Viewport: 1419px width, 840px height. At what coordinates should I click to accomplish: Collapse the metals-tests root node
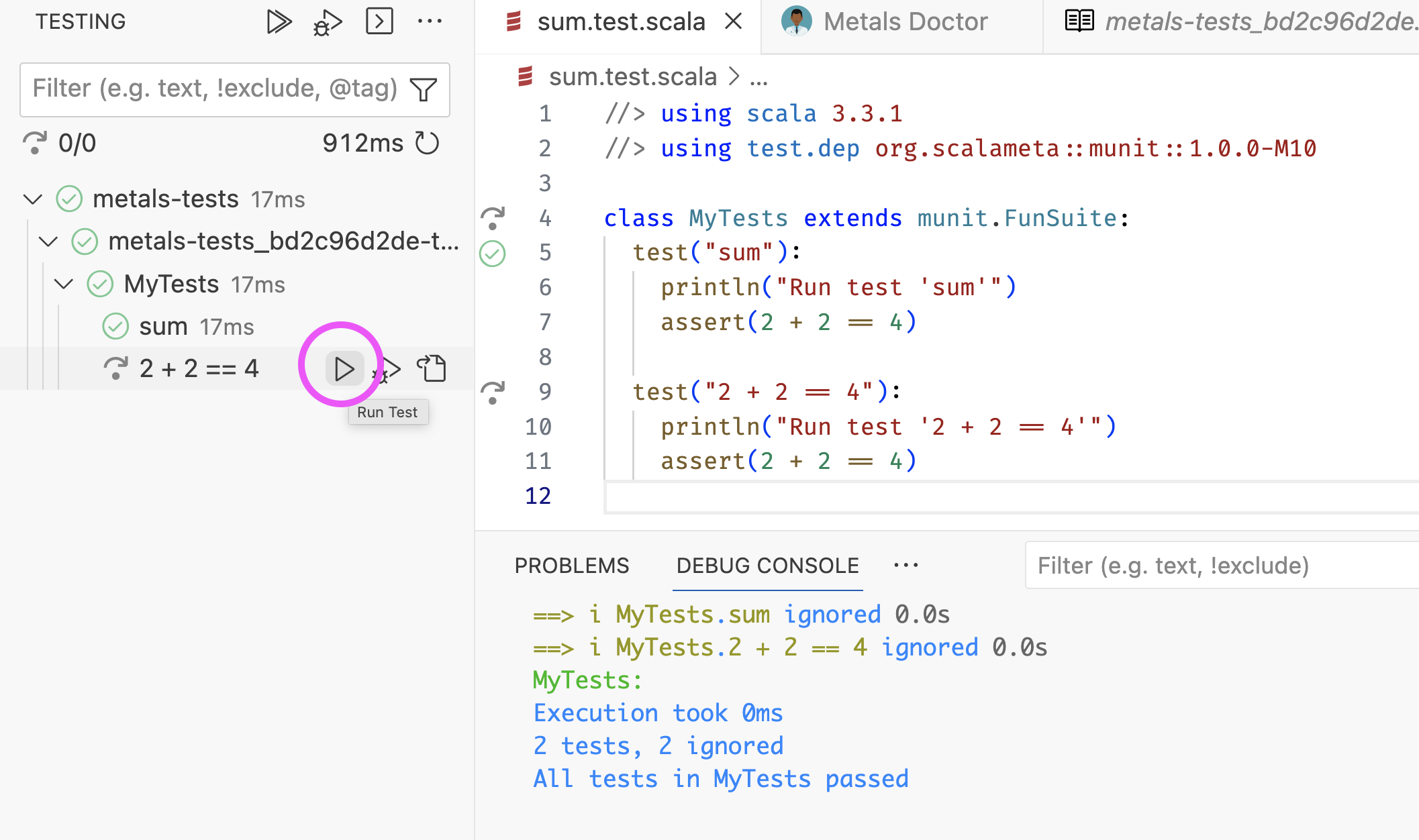tap(33, 199)
